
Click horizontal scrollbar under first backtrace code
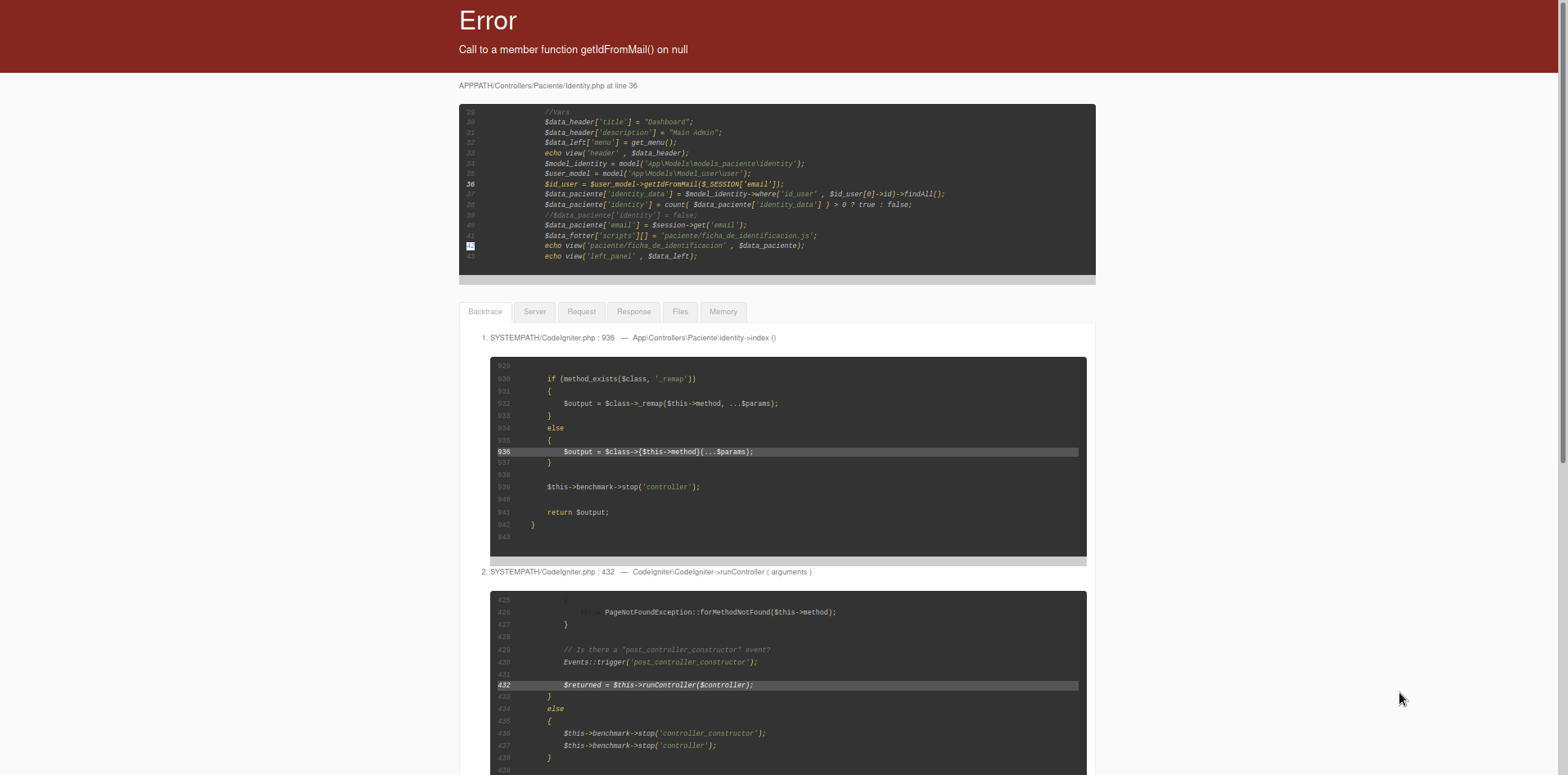pos(787,561)
